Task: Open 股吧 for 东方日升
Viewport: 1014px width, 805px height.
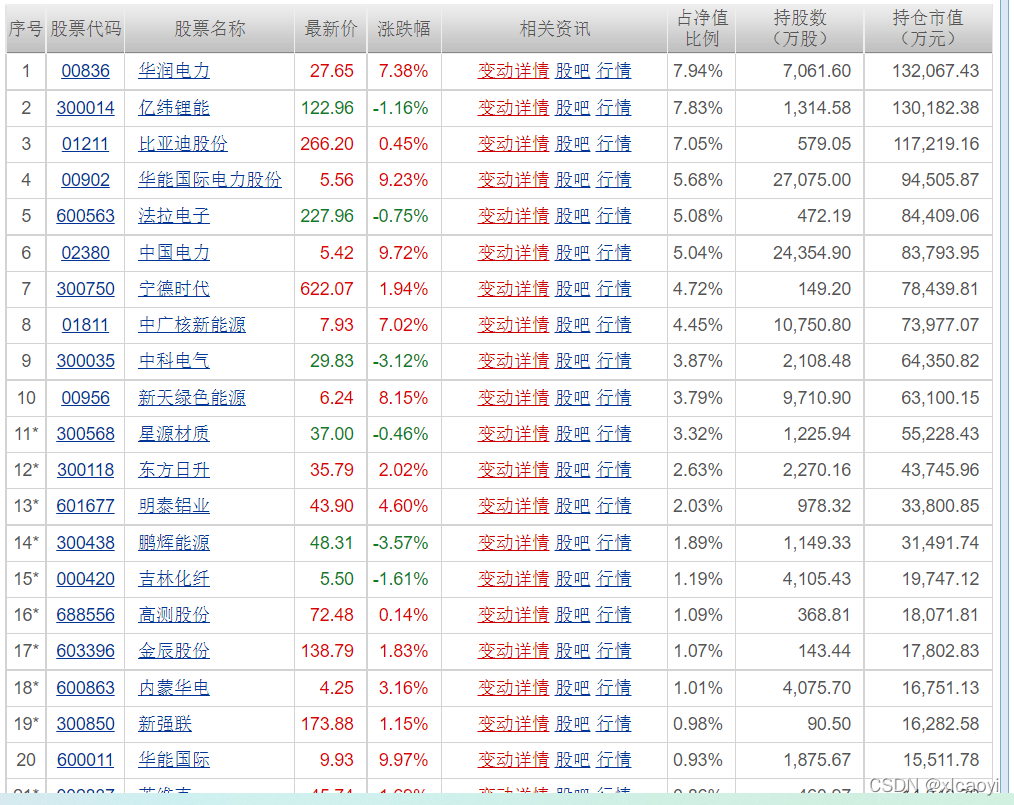Action: pyautogui.click(x=572, y=470)
